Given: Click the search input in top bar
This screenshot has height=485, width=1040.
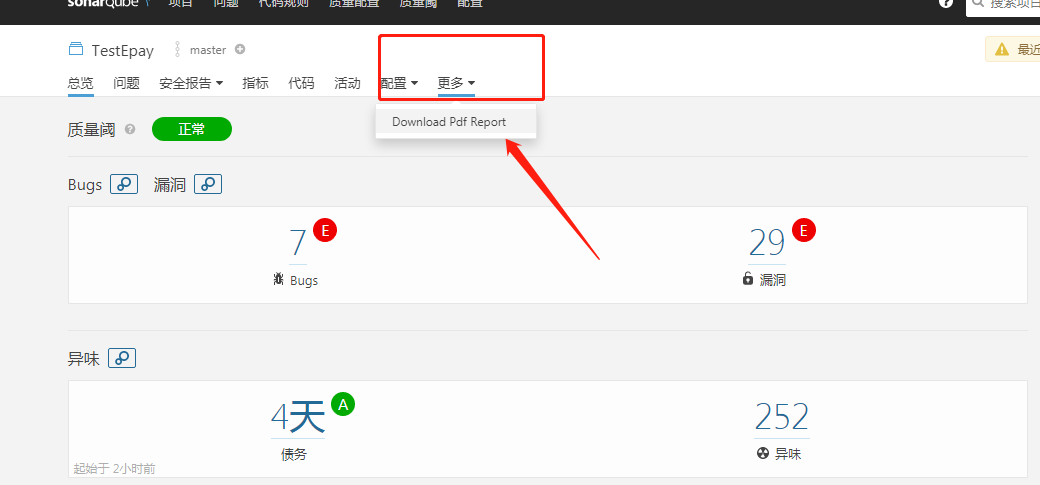Looking at the screenshot, I should click(x=1003, y=5).
